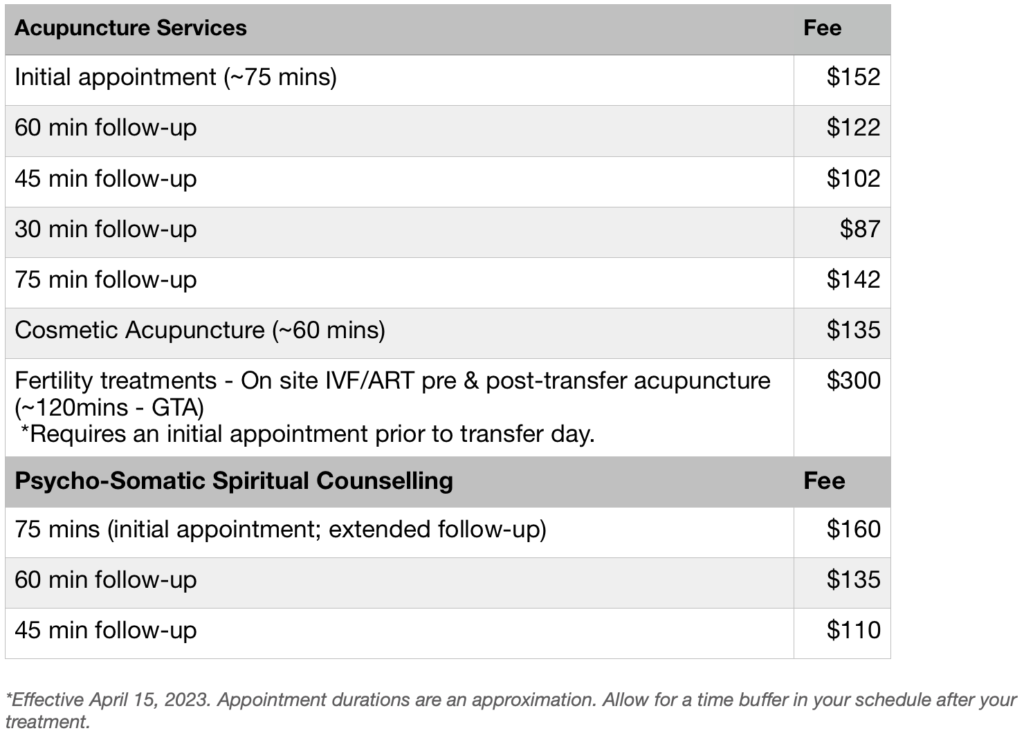Click the Acupuncture Services table header
The width and height of the screenshot is (1024, 751).
tap(130, 28)
